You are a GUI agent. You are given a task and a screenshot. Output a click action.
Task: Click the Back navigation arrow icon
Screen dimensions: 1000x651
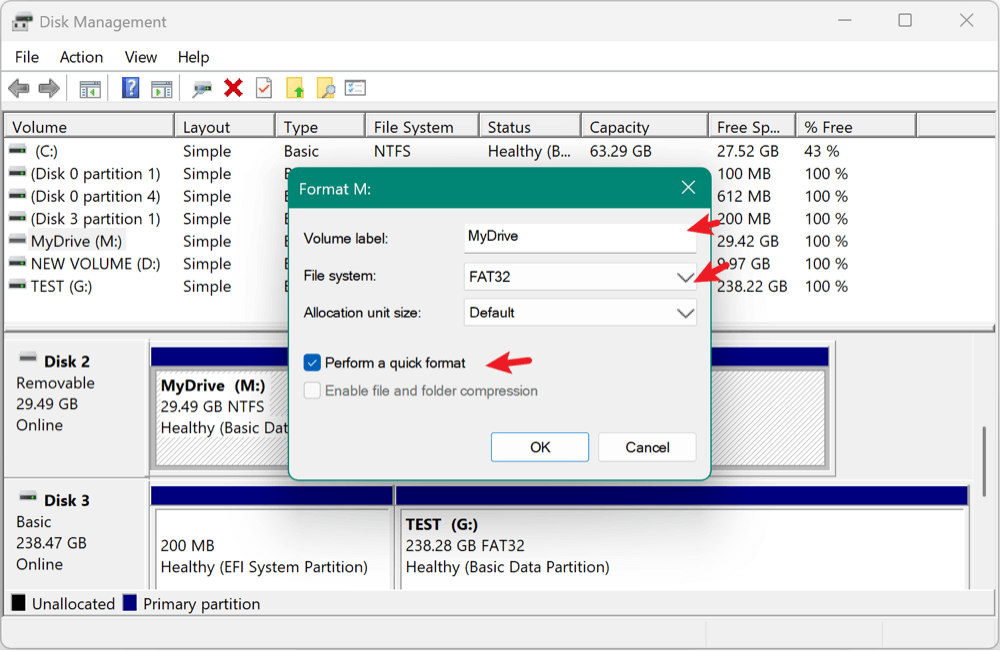click(x=18, y=88)
